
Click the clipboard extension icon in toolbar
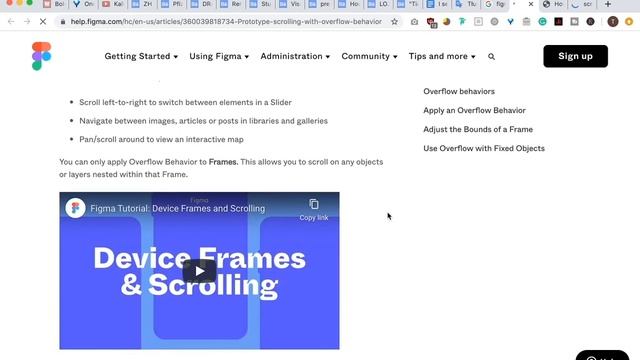pos(527,22)
